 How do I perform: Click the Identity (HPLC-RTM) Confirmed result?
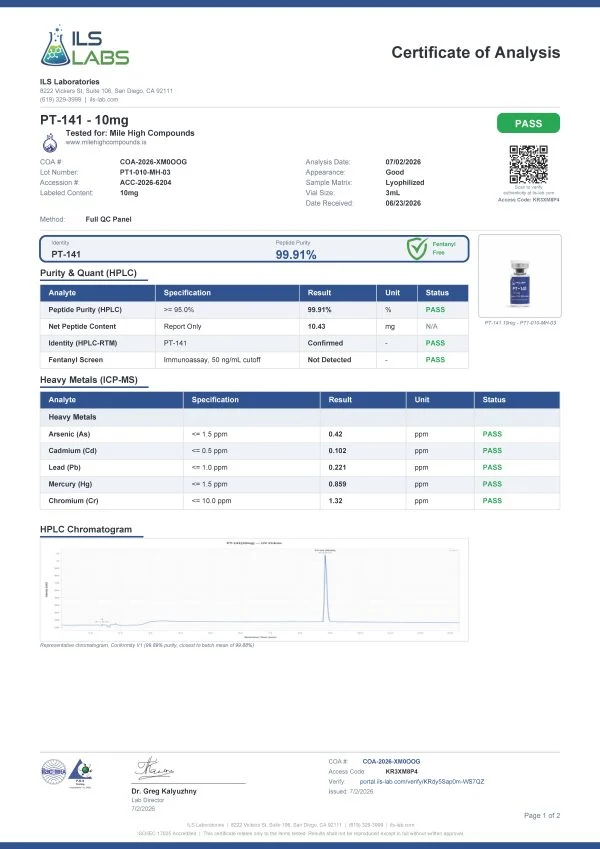pos(325,343)
